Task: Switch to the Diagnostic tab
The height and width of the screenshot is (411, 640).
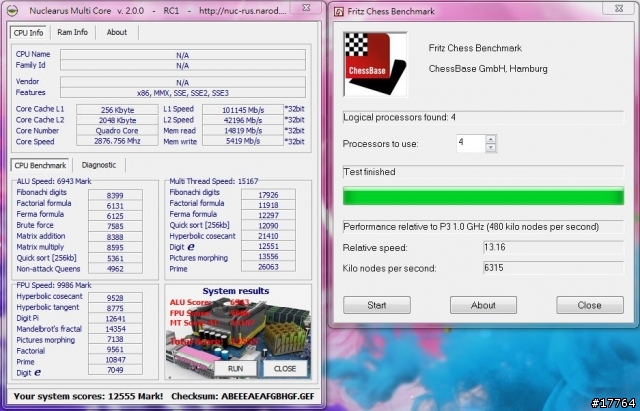Action: pyautogui.click(x=99, y=165)
